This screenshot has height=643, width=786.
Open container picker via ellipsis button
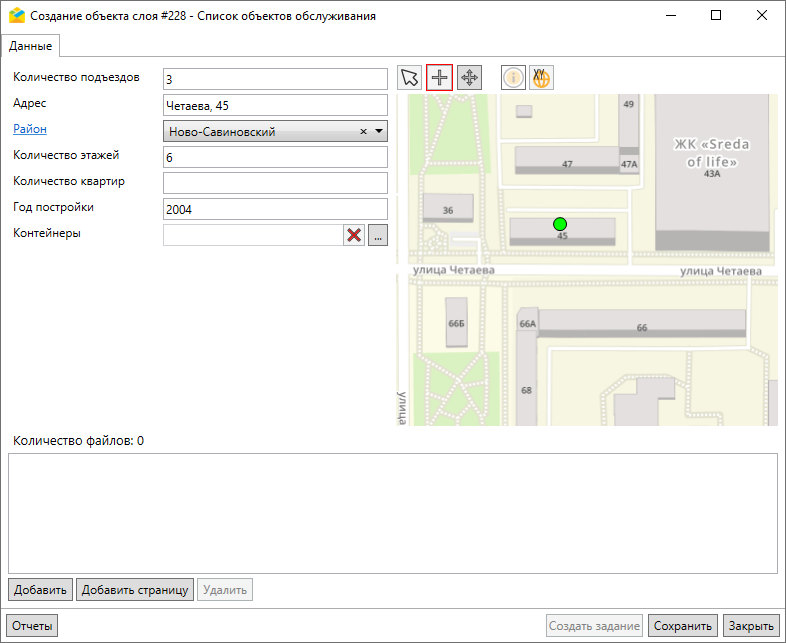click(377, 235)
